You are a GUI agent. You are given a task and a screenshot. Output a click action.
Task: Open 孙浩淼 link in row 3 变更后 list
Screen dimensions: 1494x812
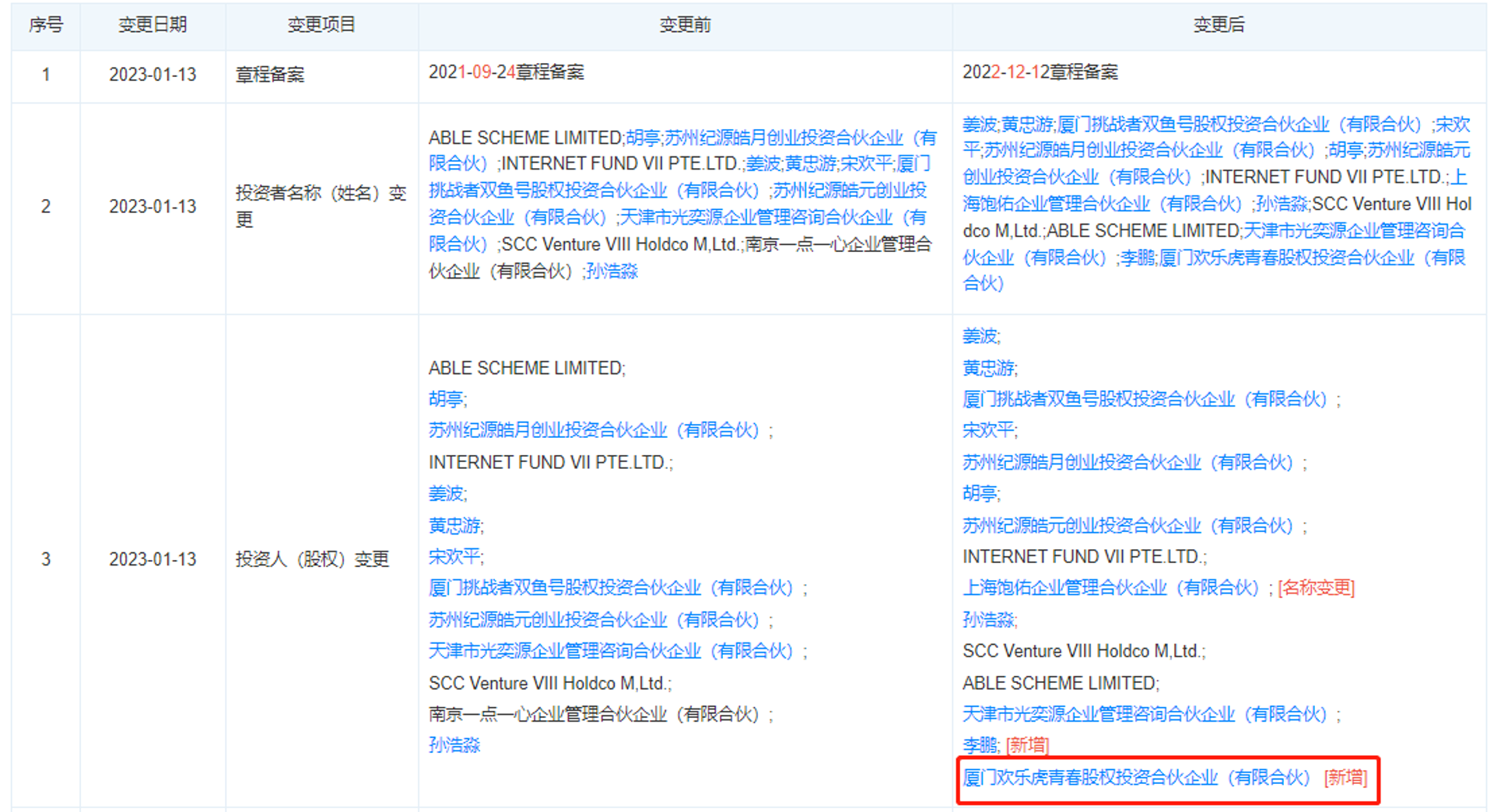(988, 620)
